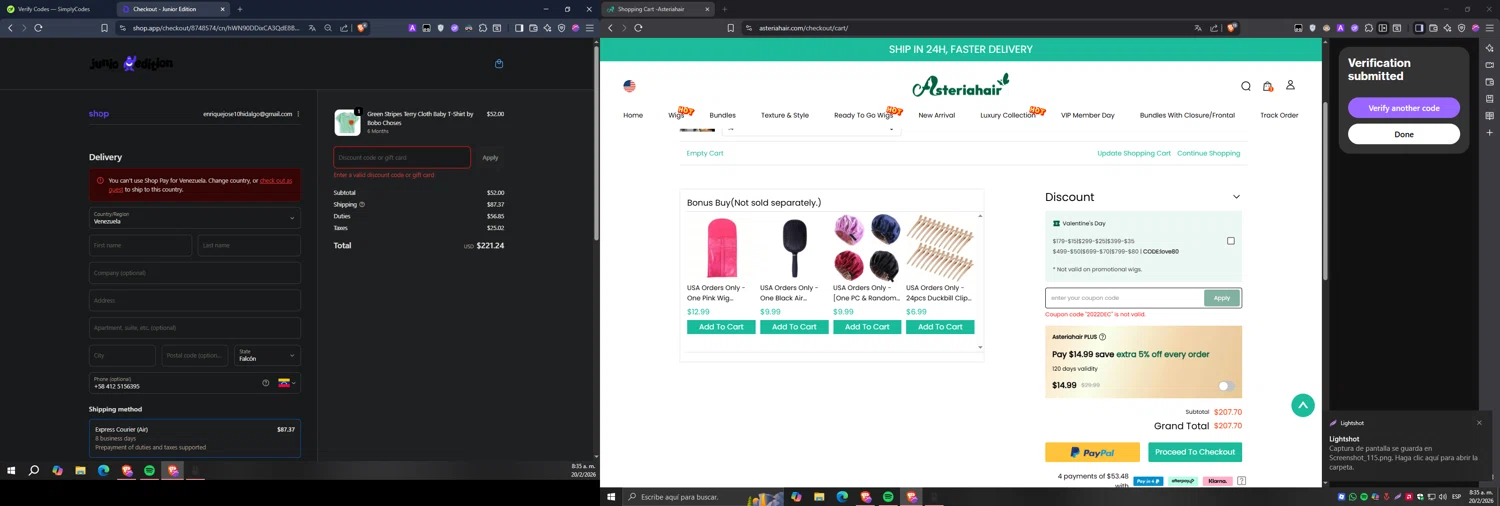The width and height of the screenshot is (1500, 506).
Task: Click Asteriahair PLUS info question icon
Action: tap(1102, 337)
